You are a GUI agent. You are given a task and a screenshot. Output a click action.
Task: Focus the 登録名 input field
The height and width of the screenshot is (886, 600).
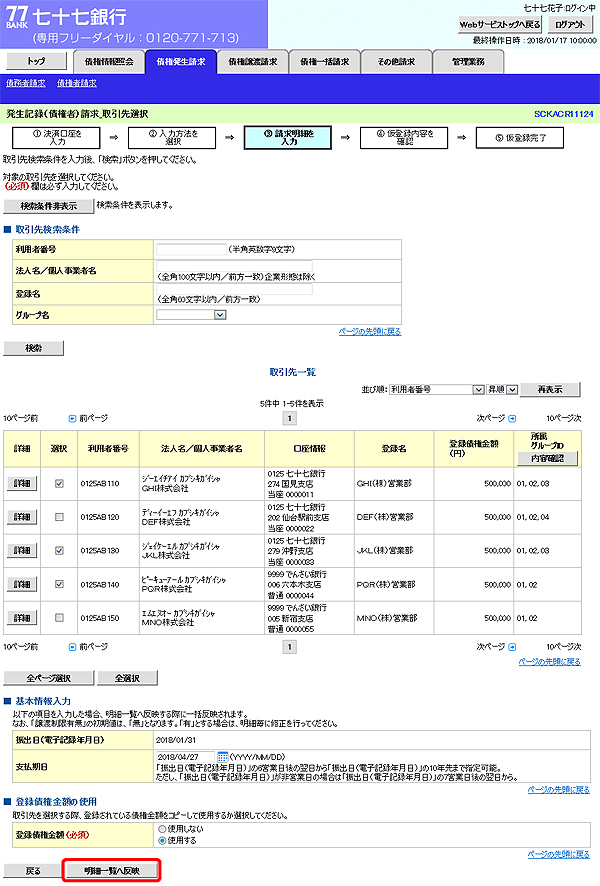tap(234, 289)
